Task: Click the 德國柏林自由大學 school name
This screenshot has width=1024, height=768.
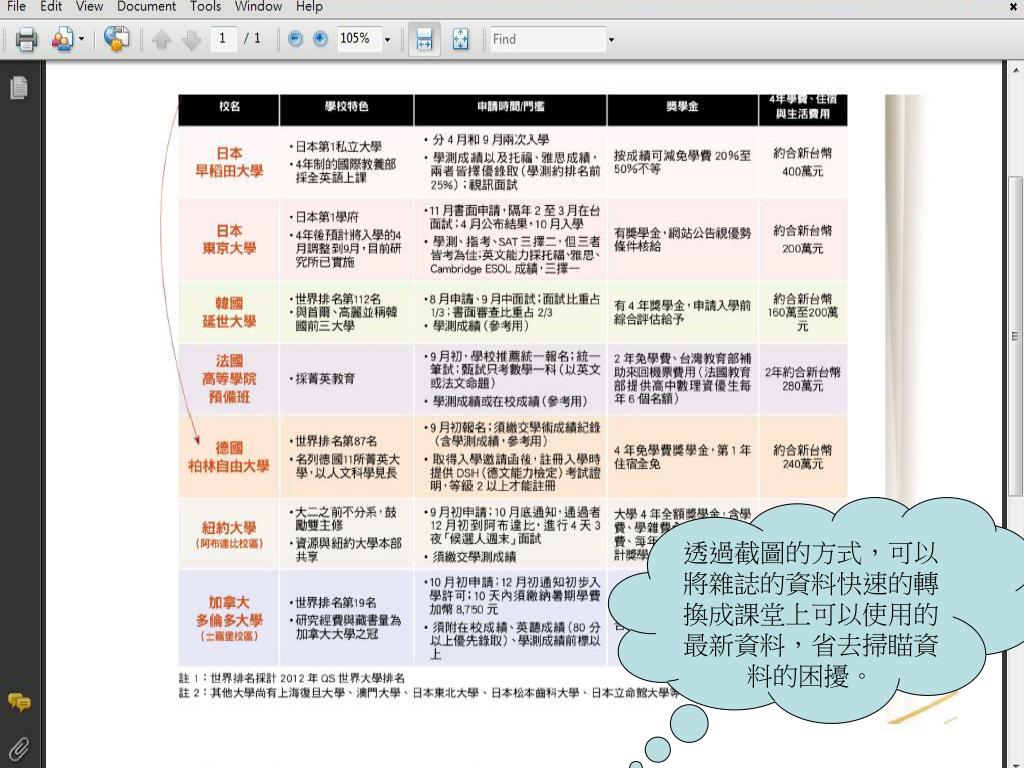Action: pos(229,456)
